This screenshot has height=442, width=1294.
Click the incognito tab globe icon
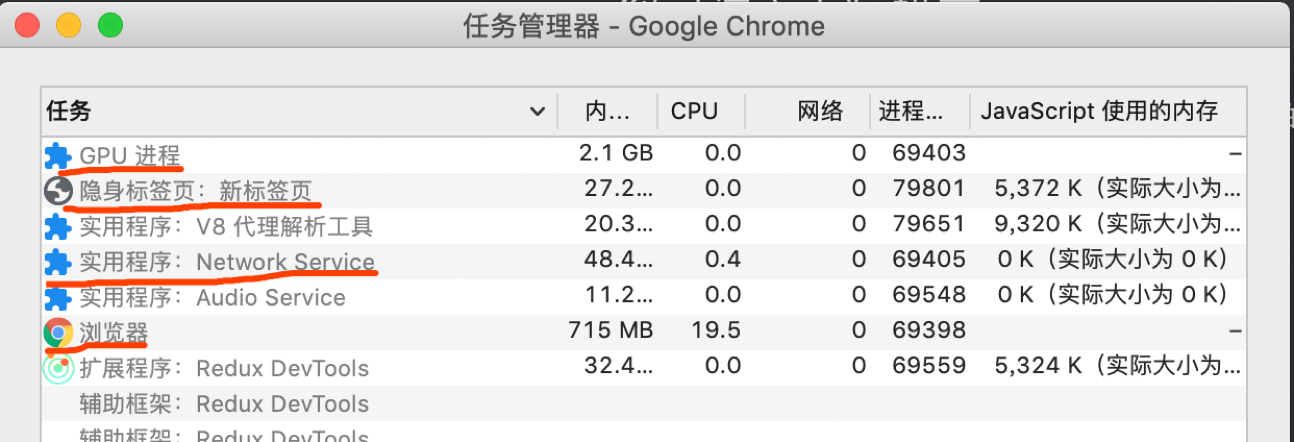click(58, 190)
